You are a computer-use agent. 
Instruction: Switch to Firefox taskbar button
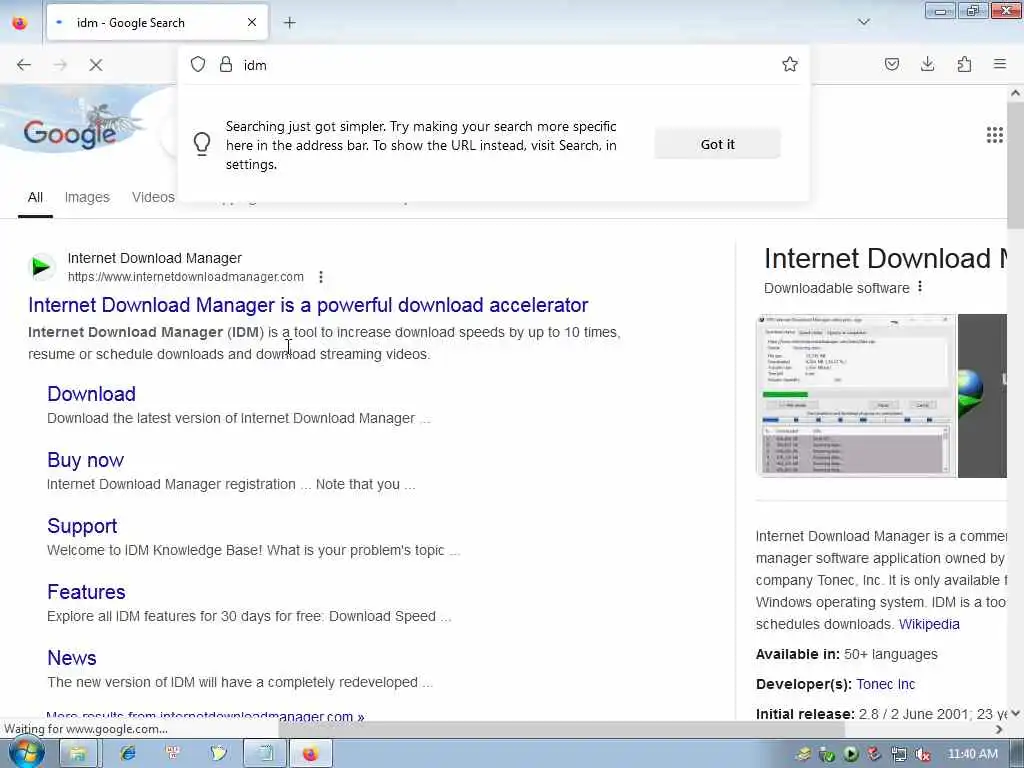pos(311,754)
